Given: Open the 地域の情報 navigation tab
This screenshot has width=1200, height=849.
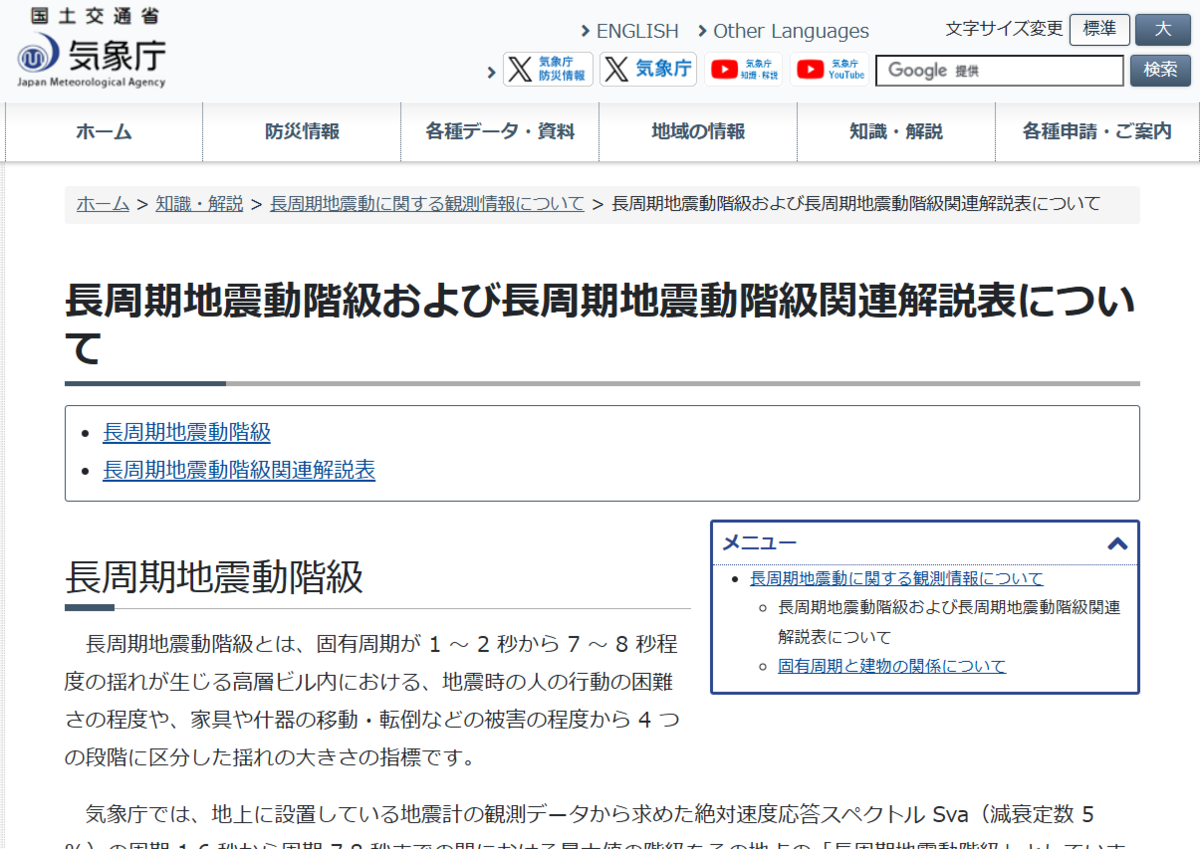Looking at the screenshot, I should (x=698, y=132).
